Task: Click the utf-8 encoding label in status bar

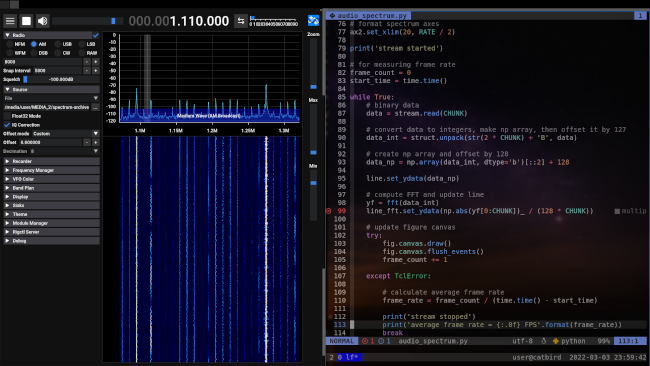Action: [522, 341]
